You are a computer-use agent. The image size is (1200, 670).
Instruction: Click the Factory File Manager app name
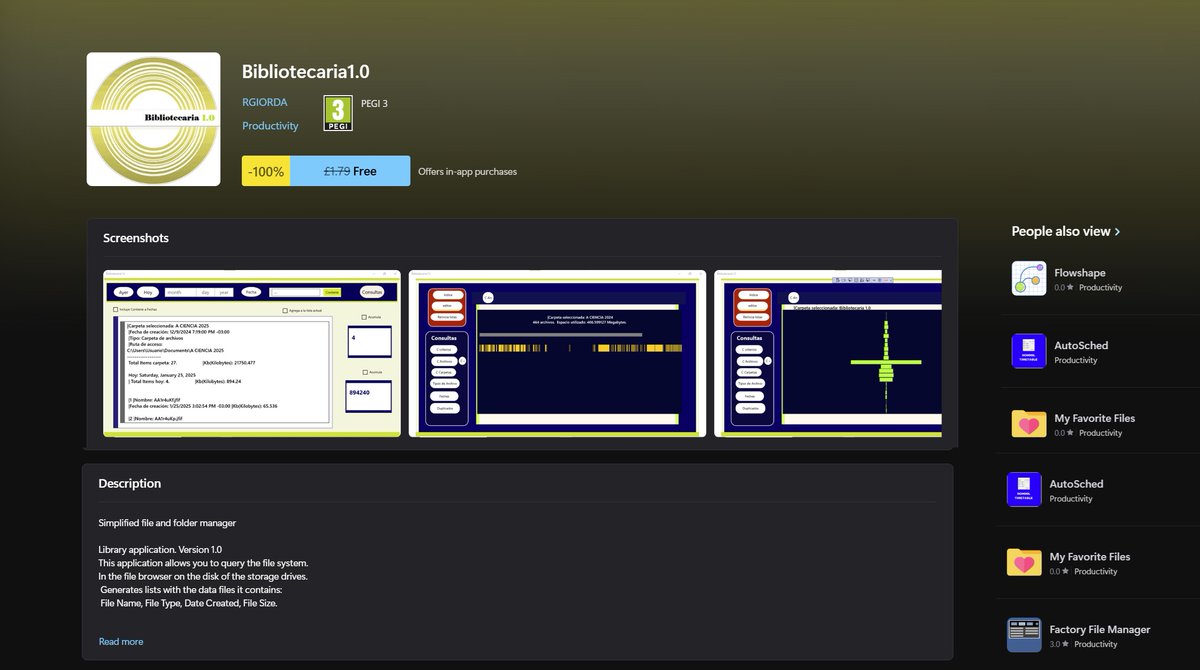click(x=1100, y=629)
